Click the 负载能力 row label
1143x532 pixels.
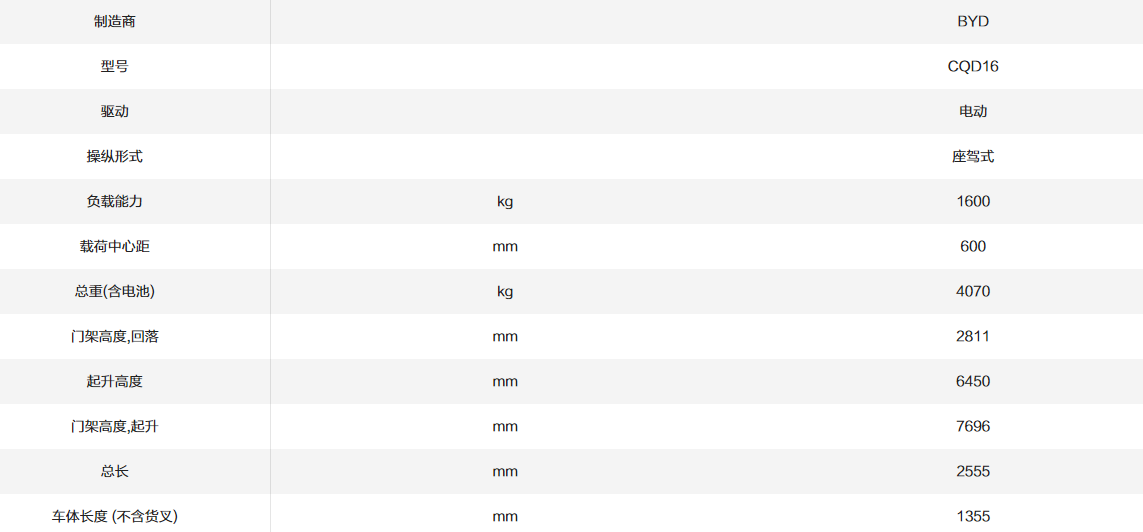point(114,201)
